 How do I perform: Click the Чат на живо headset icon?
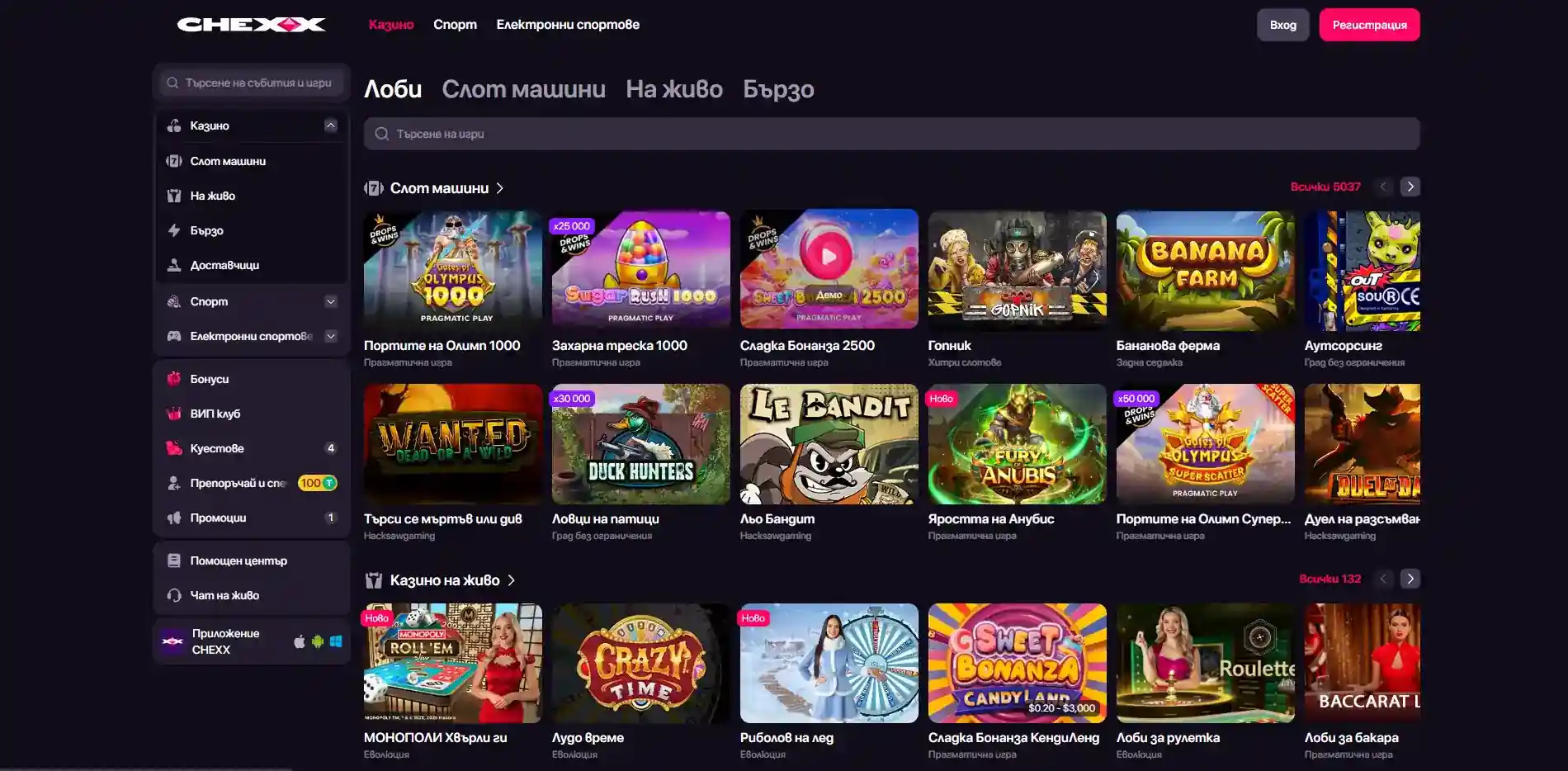[174, 595]
